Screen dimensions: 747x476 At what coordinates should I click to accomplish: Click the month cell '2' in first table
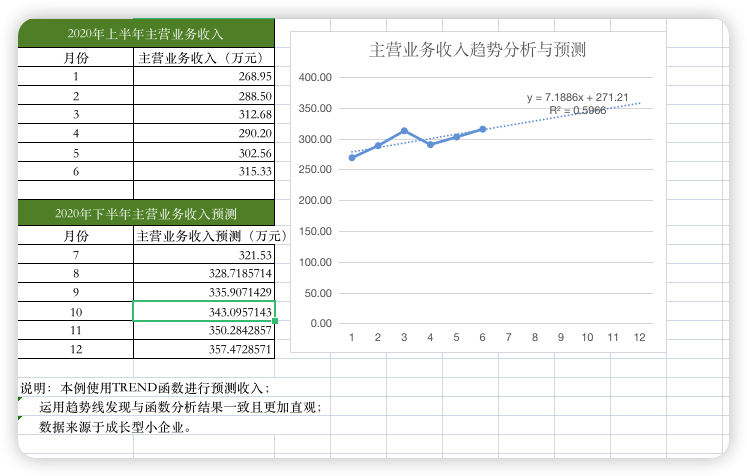point(76,95)
